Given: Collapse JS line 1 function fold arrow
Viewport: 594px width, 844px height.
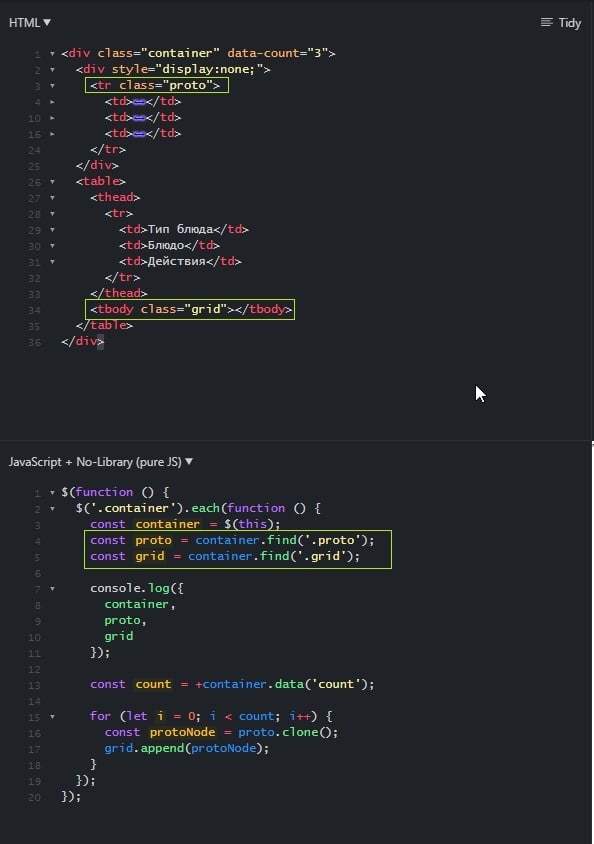Looking at the screenshot, I should [52, 492].
